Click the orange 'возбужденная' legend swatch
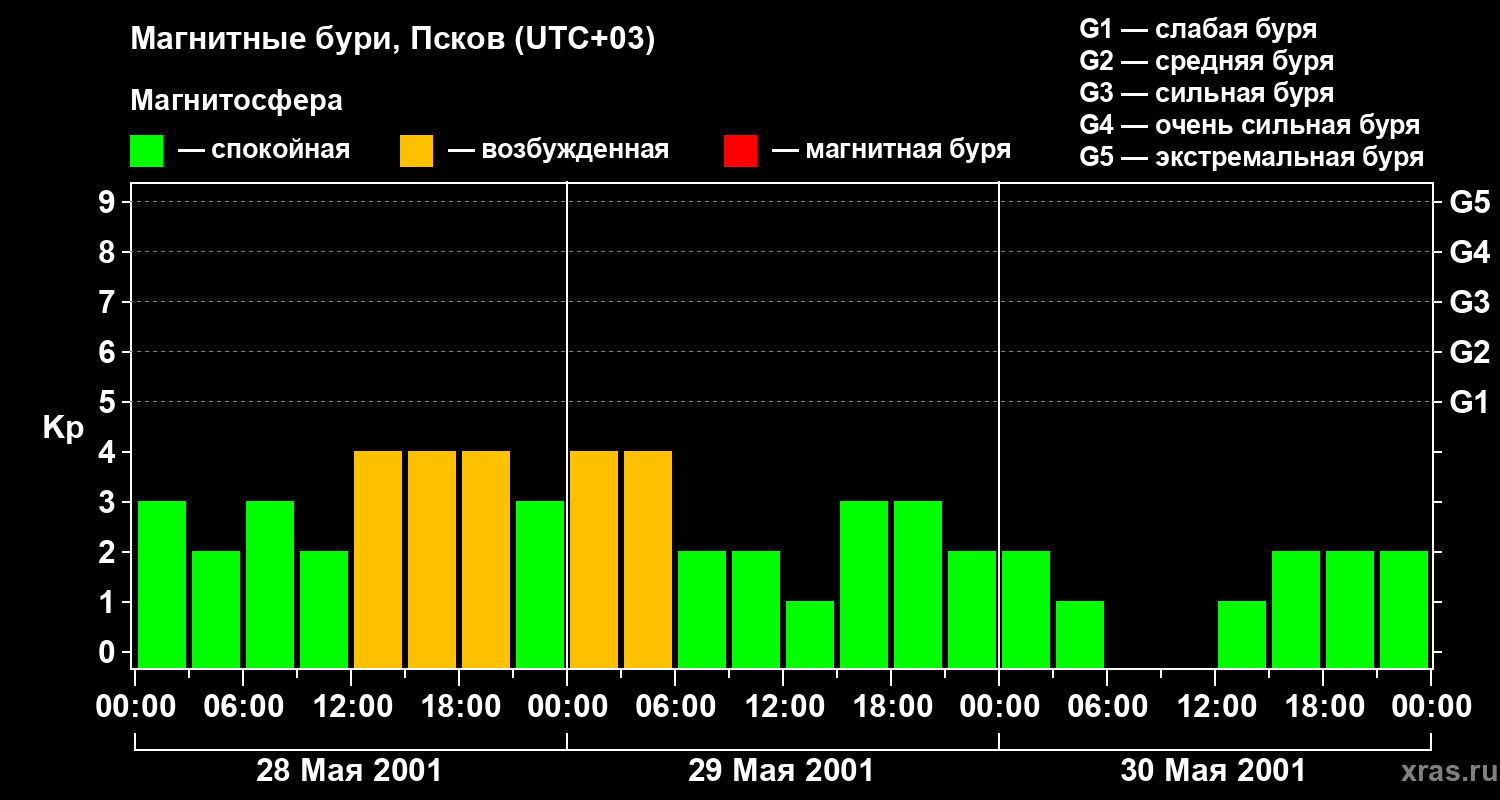The image size is (1500, 800). (x=416, y=151)
